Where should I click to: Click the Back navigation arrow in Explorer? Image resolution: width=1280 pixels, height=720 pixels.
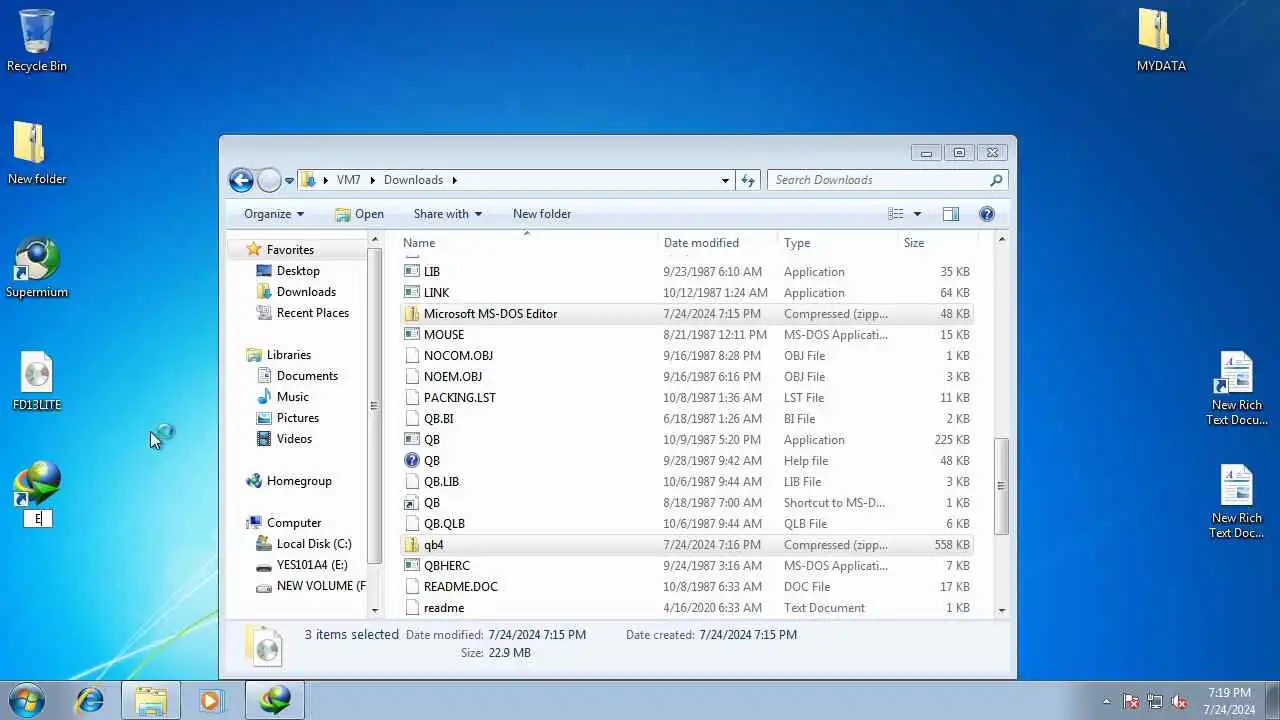click(241, 180)
